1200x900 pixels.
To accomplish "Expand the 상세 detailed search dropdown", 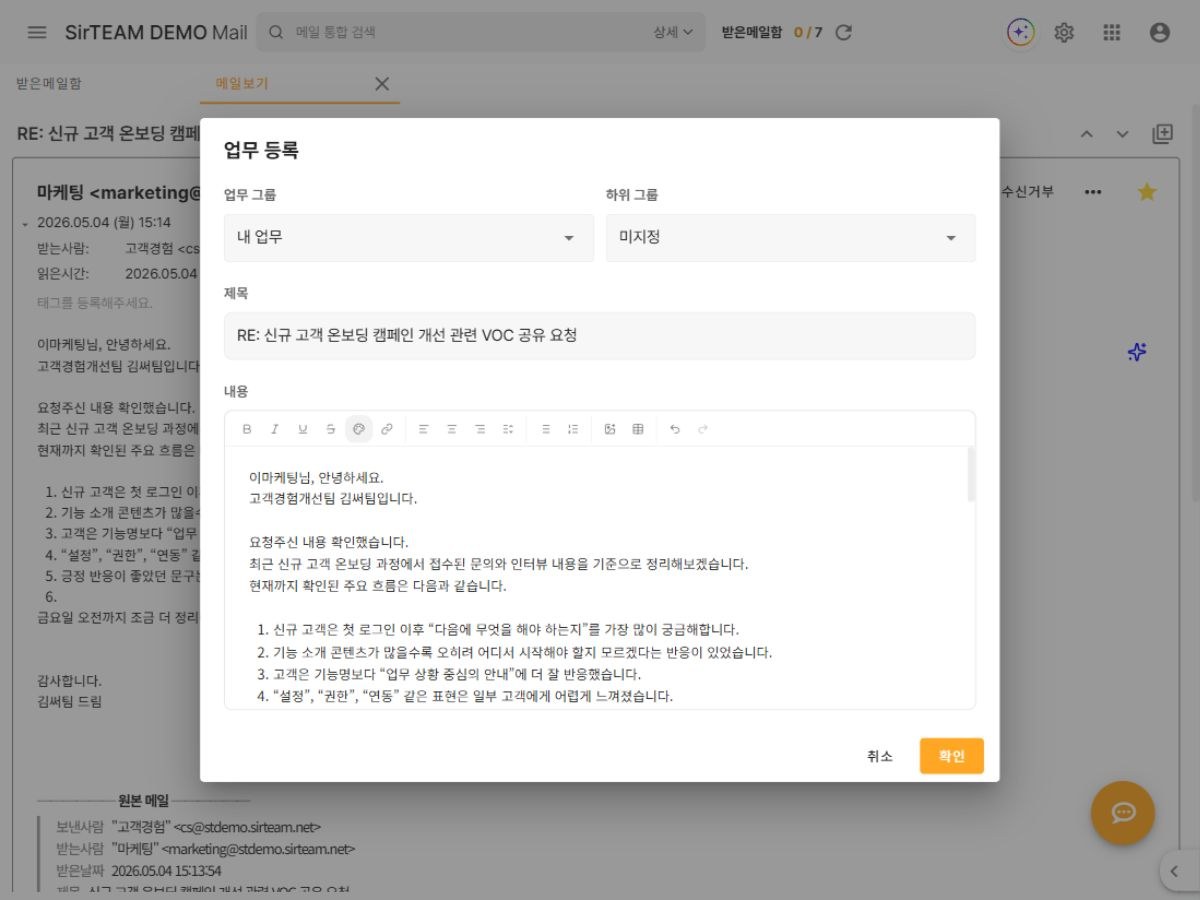I will pos(673,32).
